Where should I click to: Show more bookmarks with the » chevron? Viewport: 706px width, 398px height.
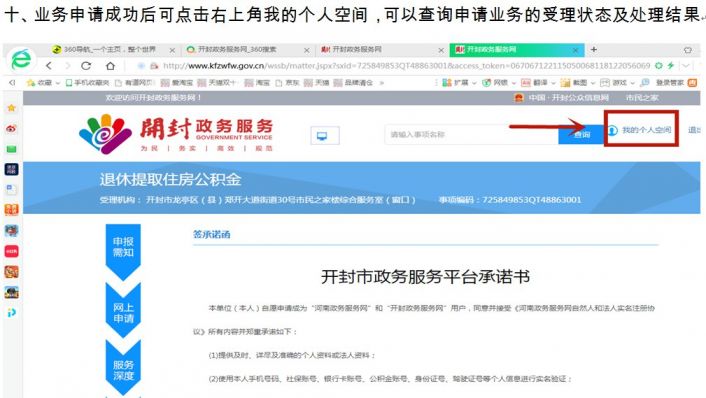point(382,83)
